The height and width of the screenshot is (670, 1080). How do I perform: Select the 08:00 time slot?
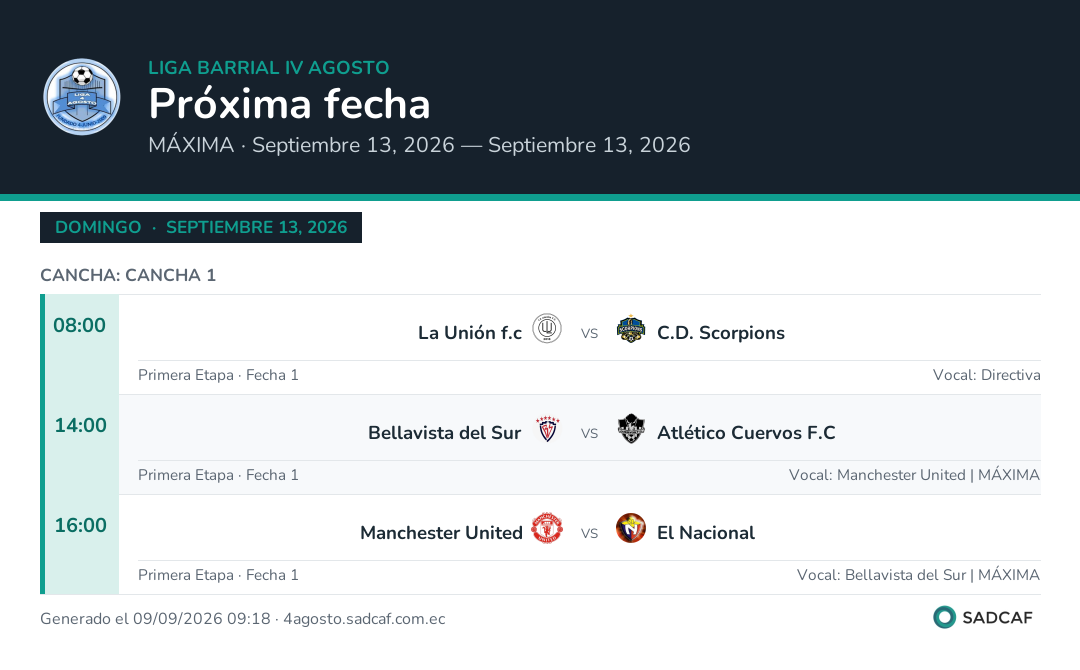click(x=80, y=325)
